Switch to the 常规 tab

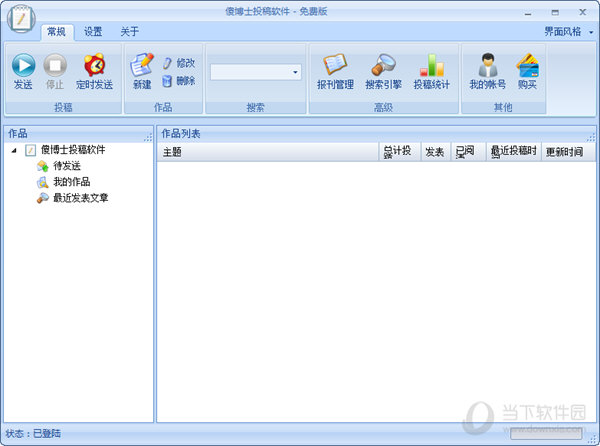57,32
